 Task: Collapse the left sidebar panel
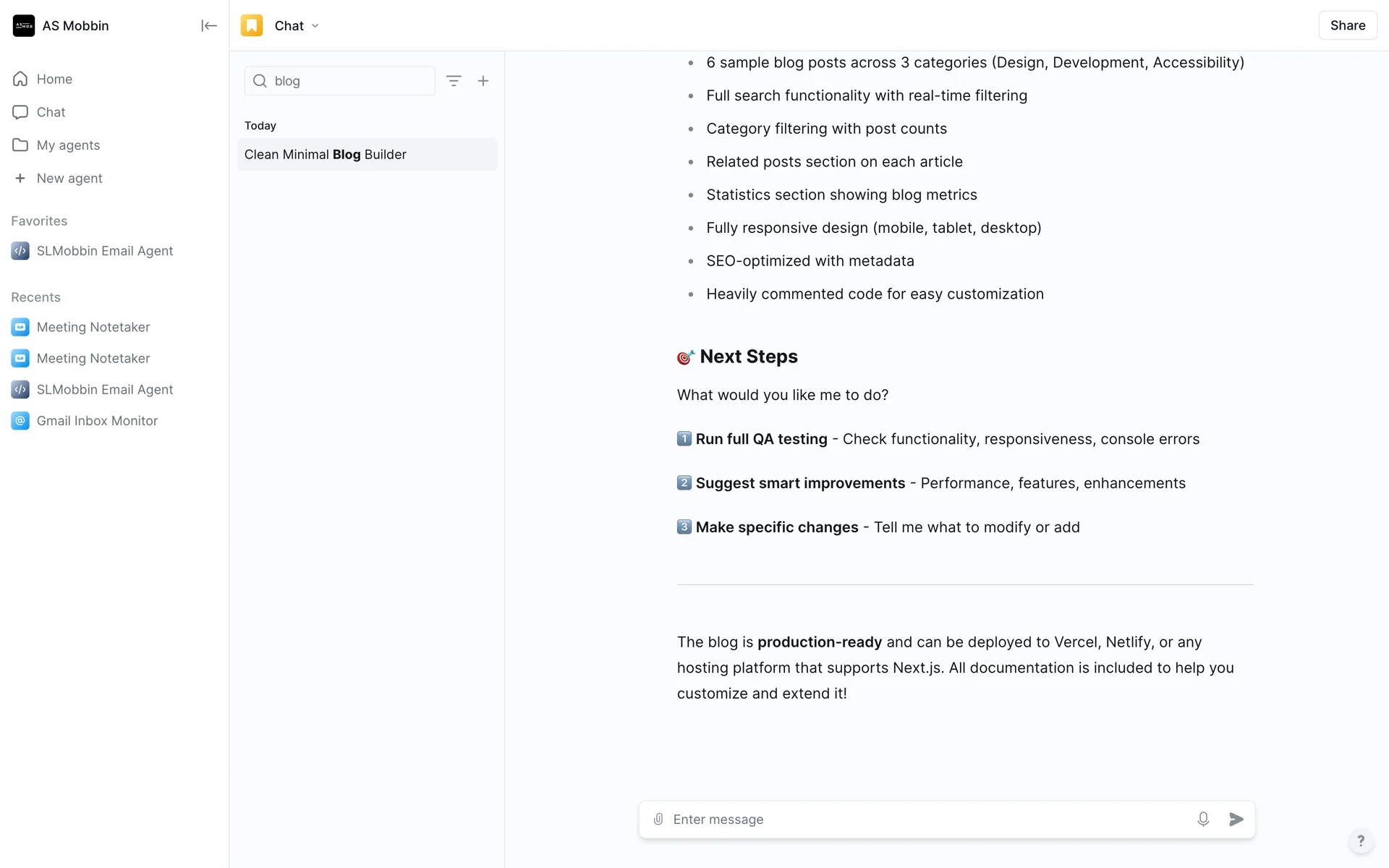pos(209,26)
